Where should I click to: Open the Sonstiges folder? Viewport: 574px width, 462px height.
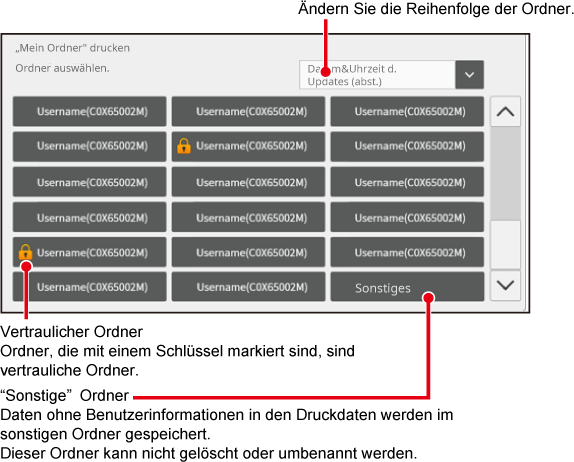[407, 287]
